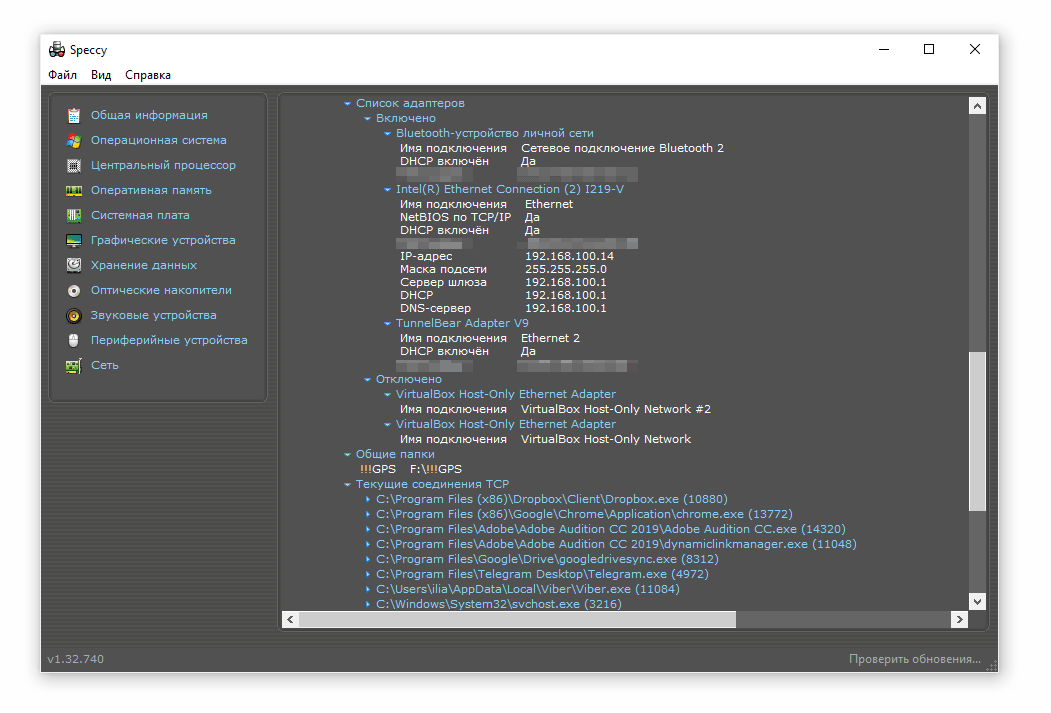Click the horizontal scrollbar right arrow

959,619
